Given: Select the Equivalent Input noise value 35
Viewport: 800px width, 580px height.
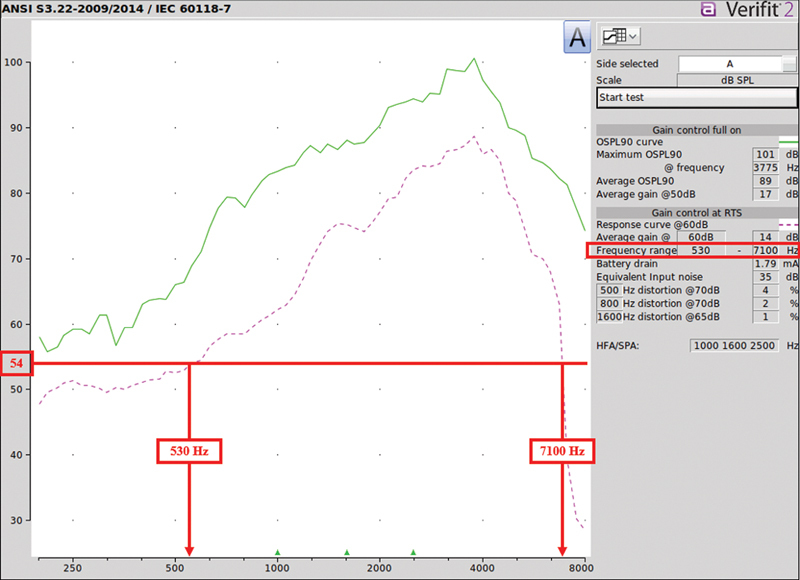Looking at the screenshot, I should click(x=765, y=277).
